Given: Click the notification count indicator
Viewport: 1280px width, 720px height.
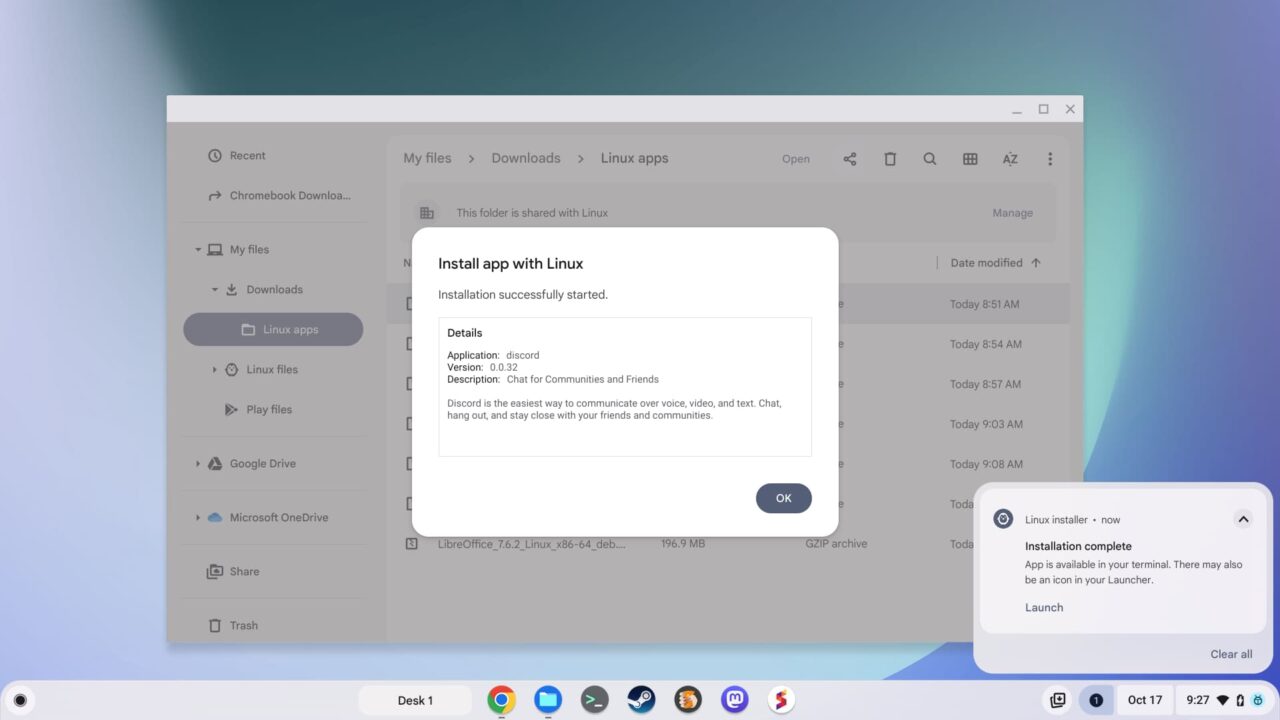Looking at the screenshot, I should (x=1096, y=700).
